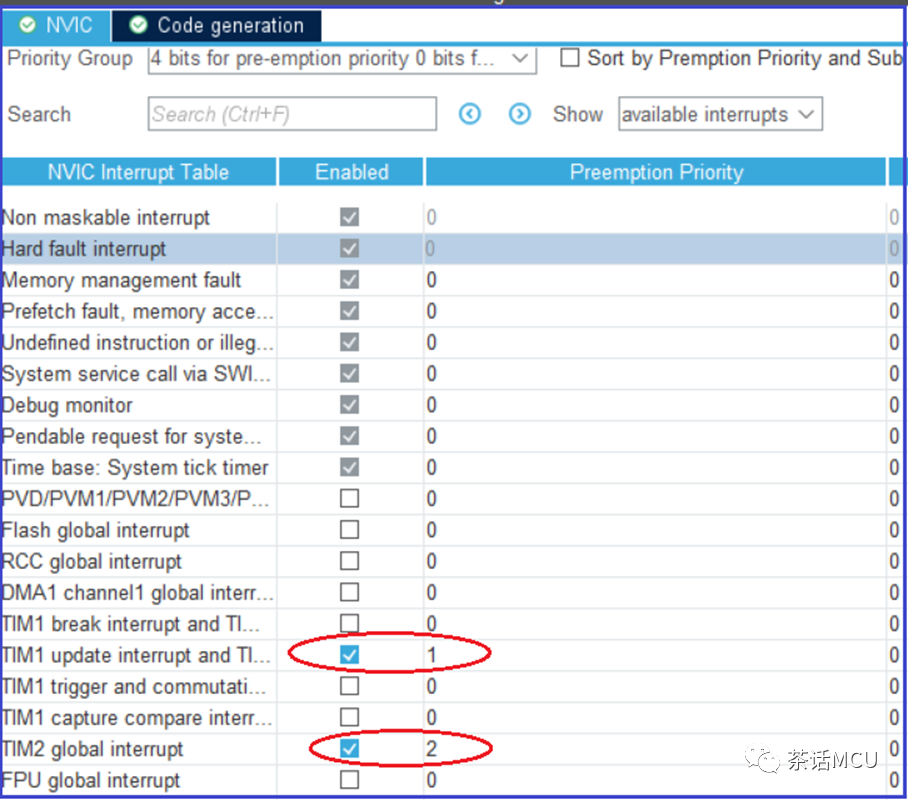Enable TIM1 capture compare interrupt checkbox
The image size is (908, 800).
pyautogui.click(x=349, y=717)
